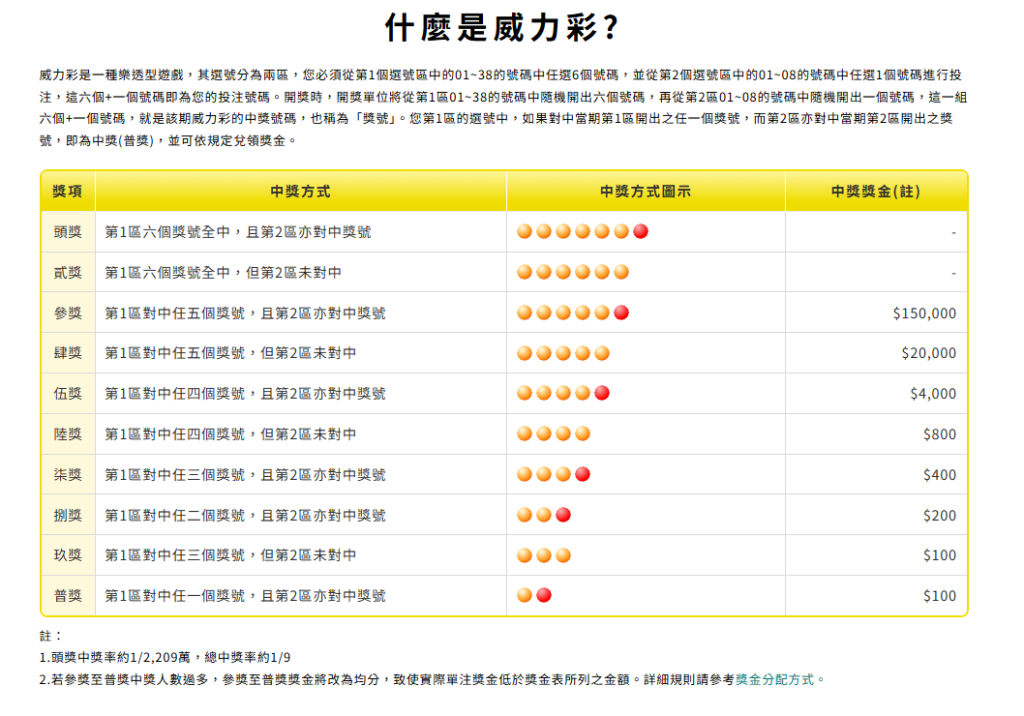The image size is (1024, 716).
Task: Click the red ball in the 捌獎 row
Action: pyautogui.click(x=563, y=515)
